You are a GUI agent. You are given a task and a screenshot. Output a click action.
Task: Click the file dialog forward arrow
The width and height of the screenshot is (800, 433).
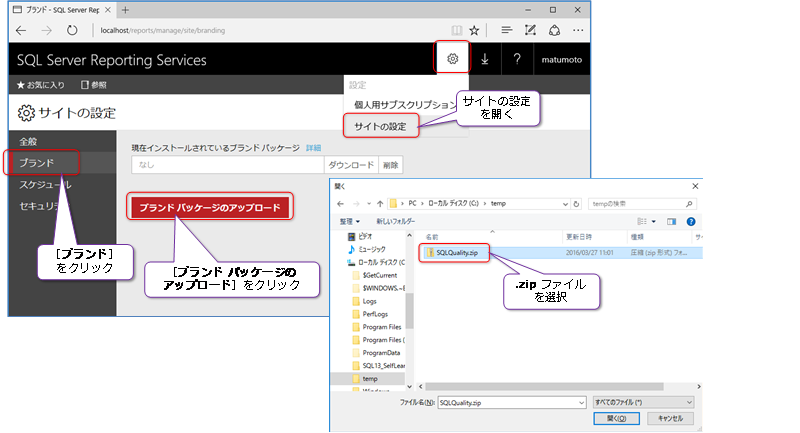click(356, 203)
